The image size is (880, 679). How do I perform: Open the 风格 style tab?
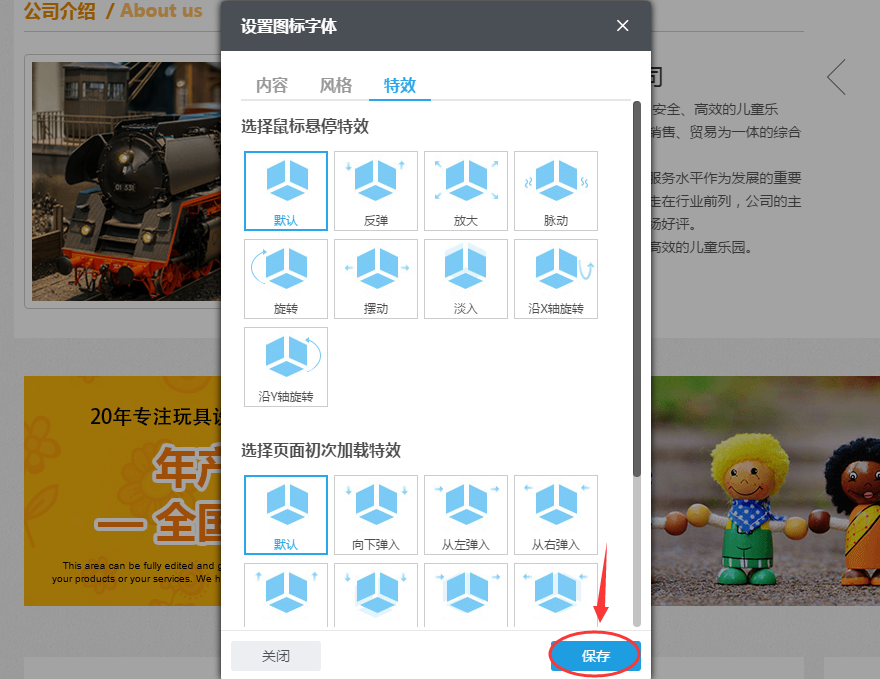click(336, 86)
